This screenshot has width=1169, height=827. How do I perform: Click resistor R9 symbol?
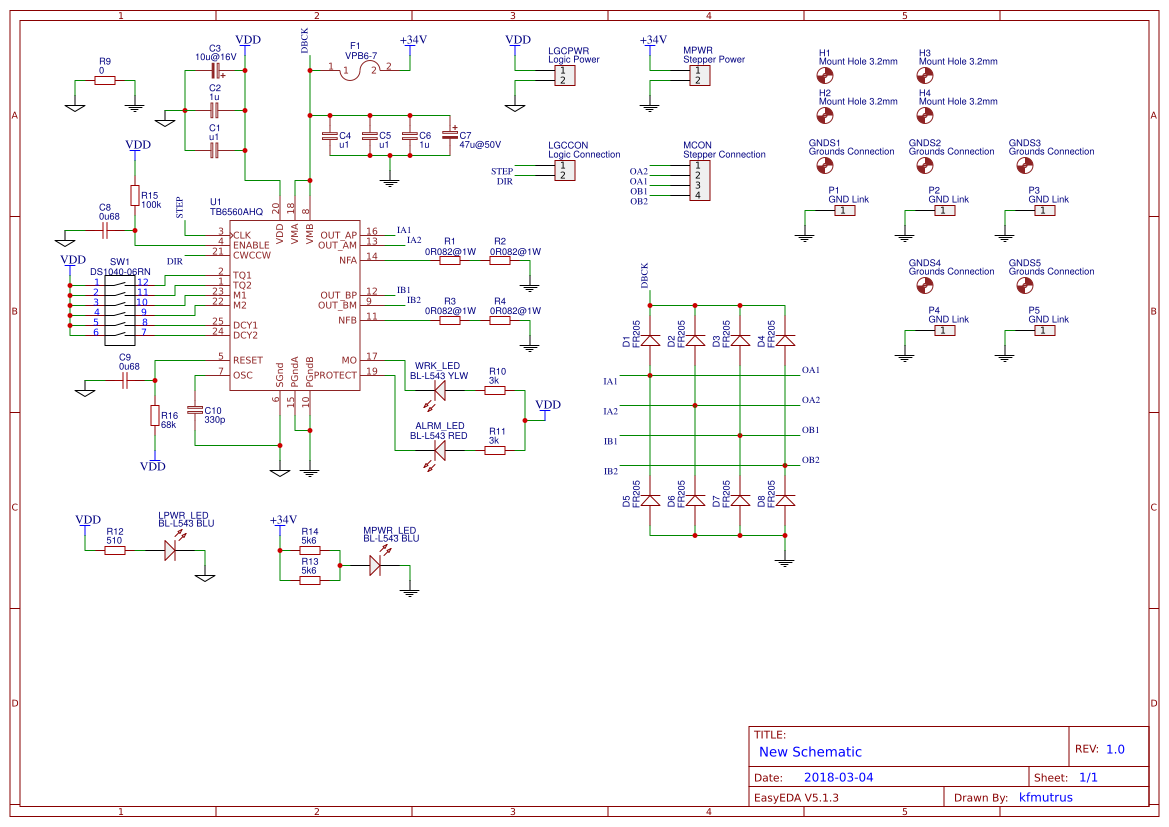103,79
